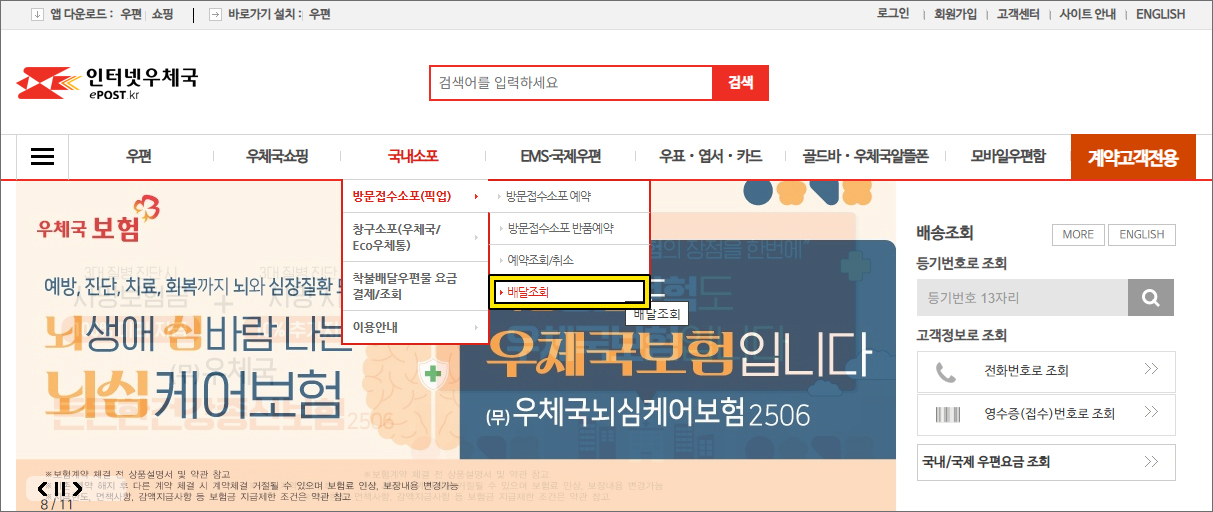Click the next banner arrow
This screenshot has width=1213, height=512.
[x=77, y=488]
